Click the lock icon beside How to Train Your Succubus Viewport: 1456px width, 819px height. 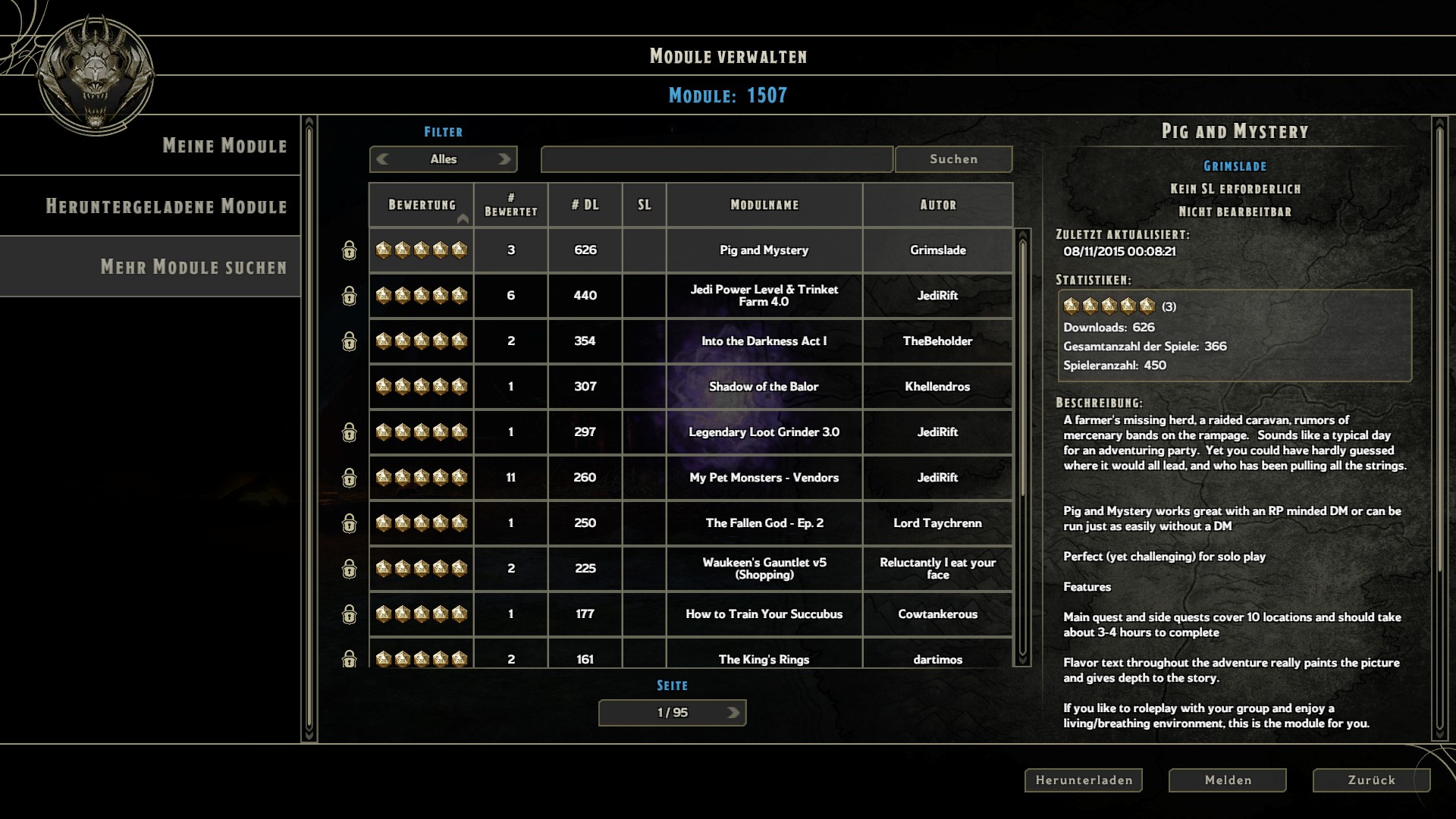point(349,614)
